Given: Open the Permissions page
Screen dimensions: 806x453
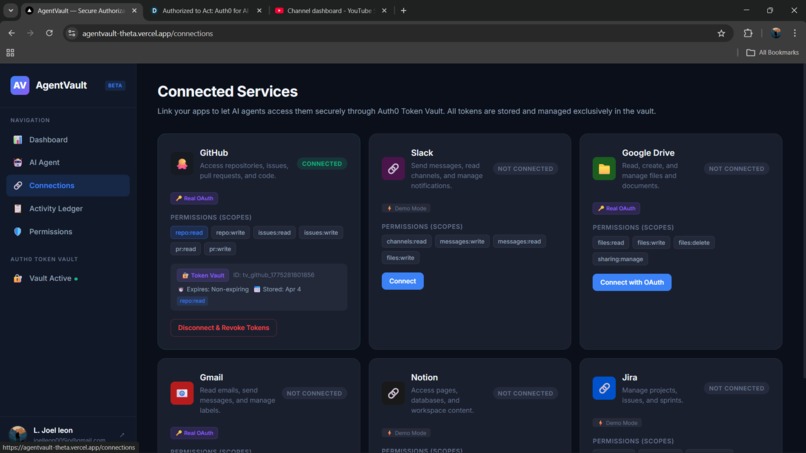Looking at the screenshot, I should click(x=68, y=232).
